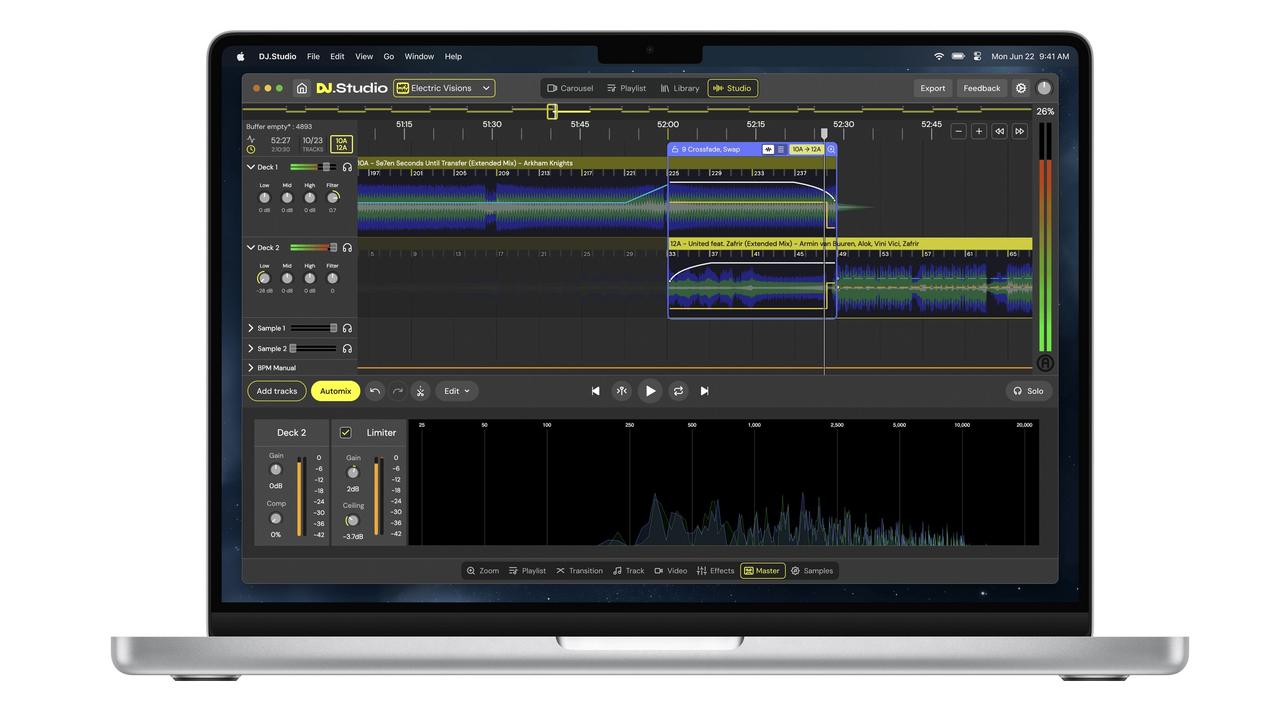1280x720 pixels.
Task: Rewind timeline with double-left arrows
Action: [x=999, y=131]
